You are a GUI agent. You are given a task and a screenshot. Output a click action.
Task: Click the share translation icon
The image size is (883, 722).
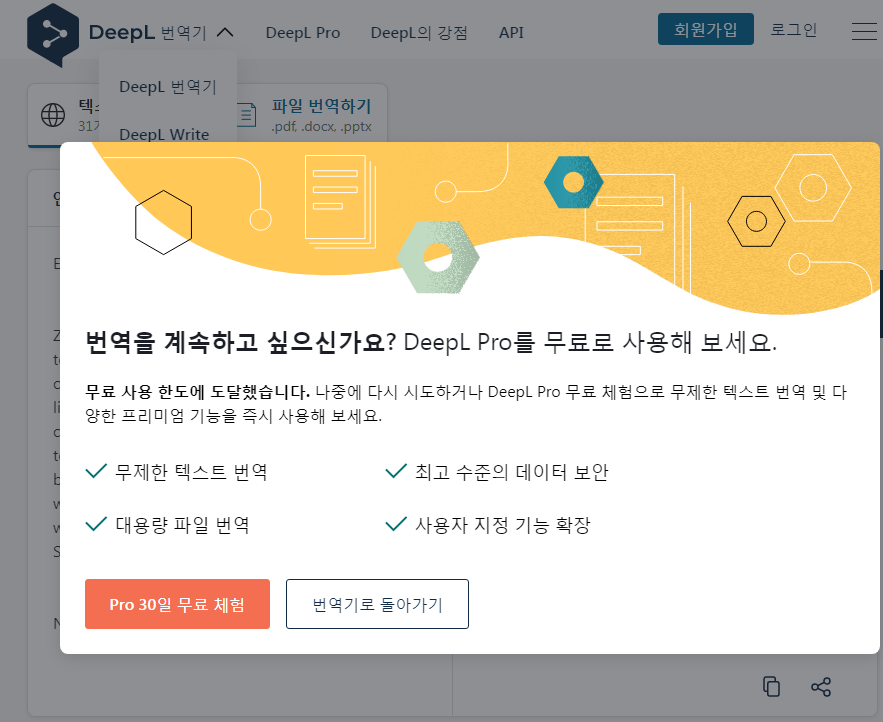(821, 687)
